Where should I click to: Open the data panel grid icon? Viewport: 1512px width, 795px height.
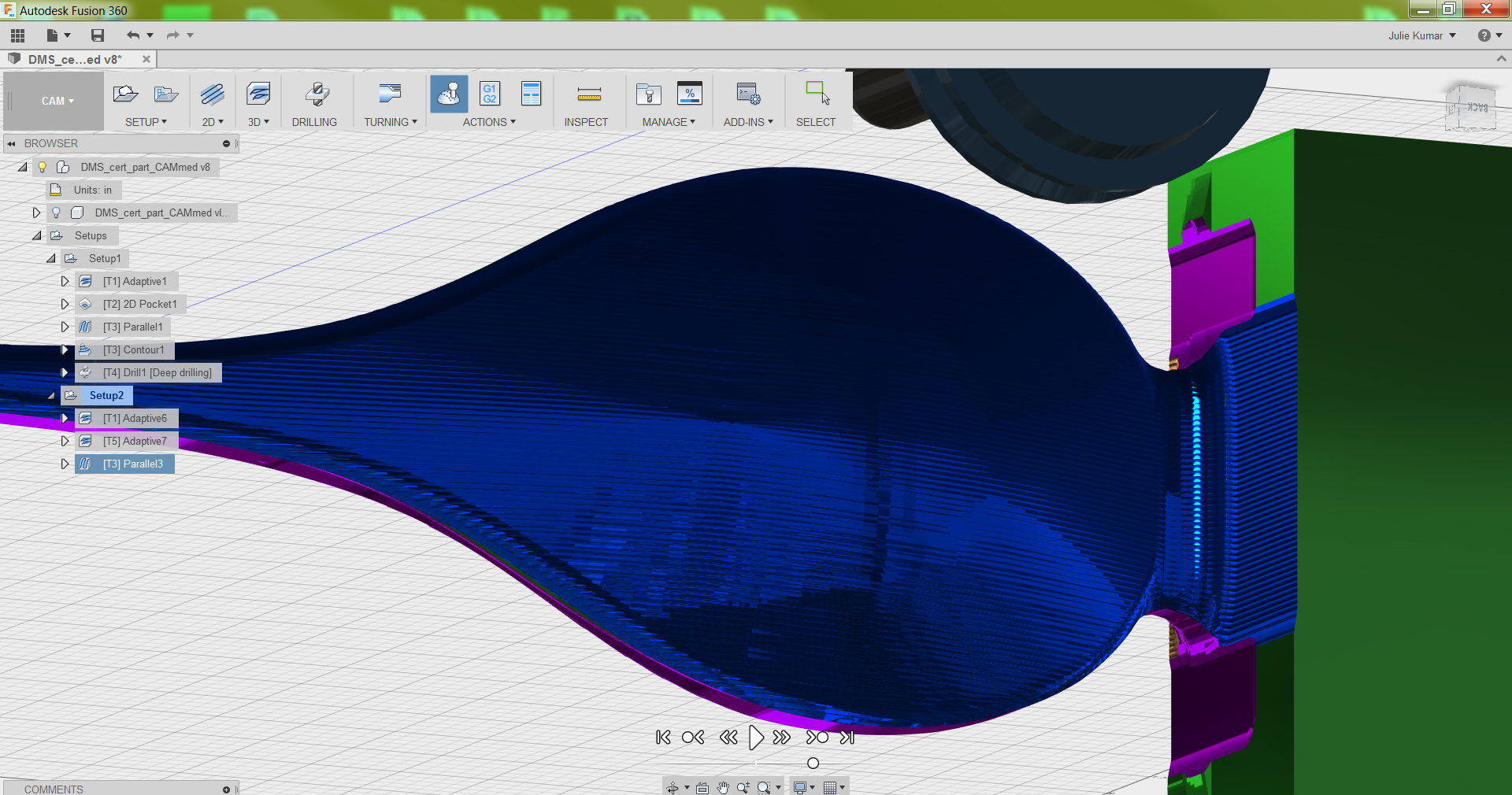(17, 35)
